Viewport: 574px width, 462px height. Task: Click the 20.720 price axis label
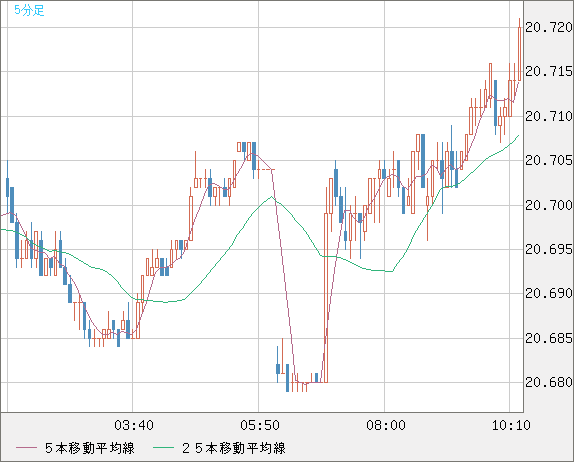[x=549, y=27]
